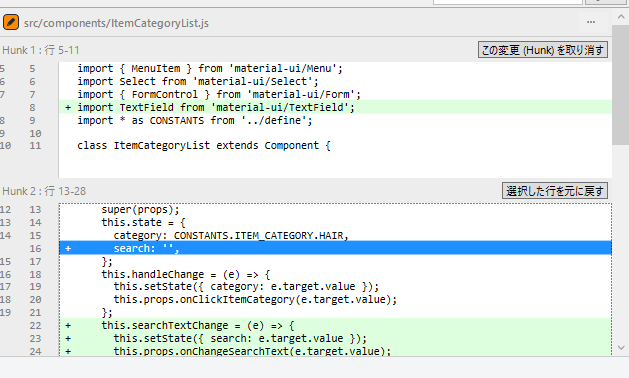Select the line importing FormControl

[335, 95]
